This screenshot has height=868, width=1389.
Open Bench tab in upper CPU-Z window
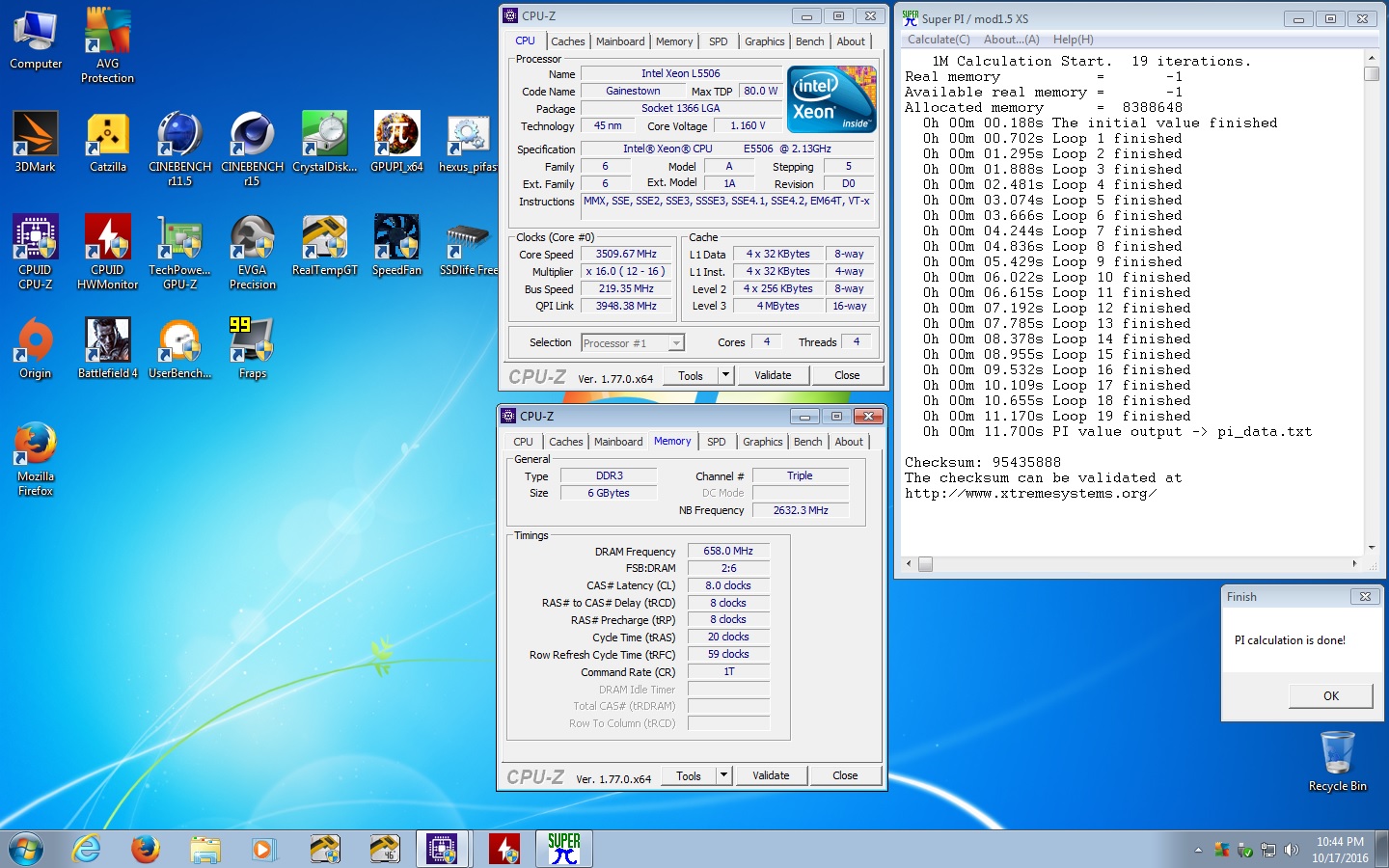pyautogui.click(x=810, y=41)
